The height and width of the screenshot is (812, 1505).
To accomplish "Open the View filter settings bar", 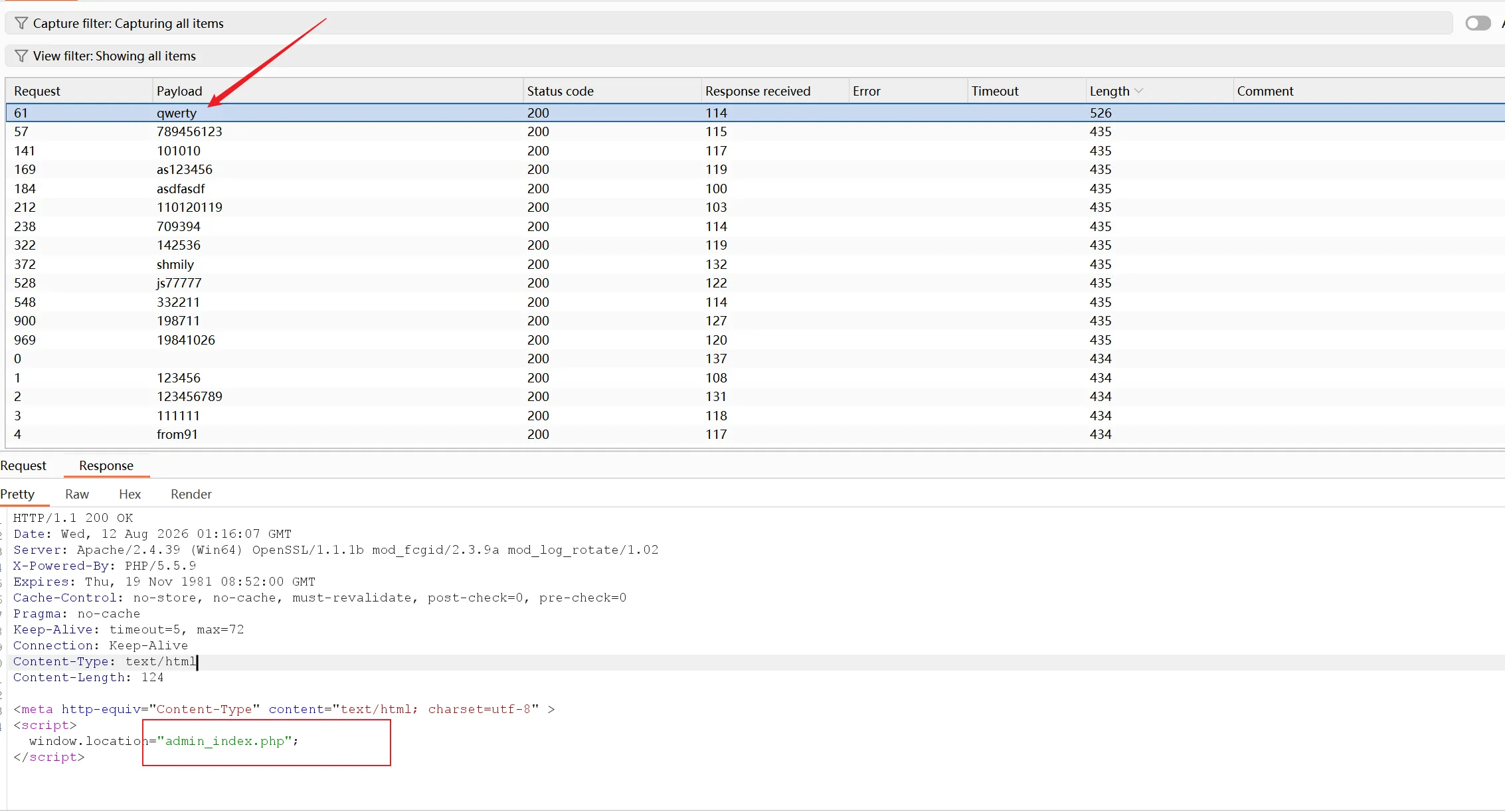I will (754, 56).
